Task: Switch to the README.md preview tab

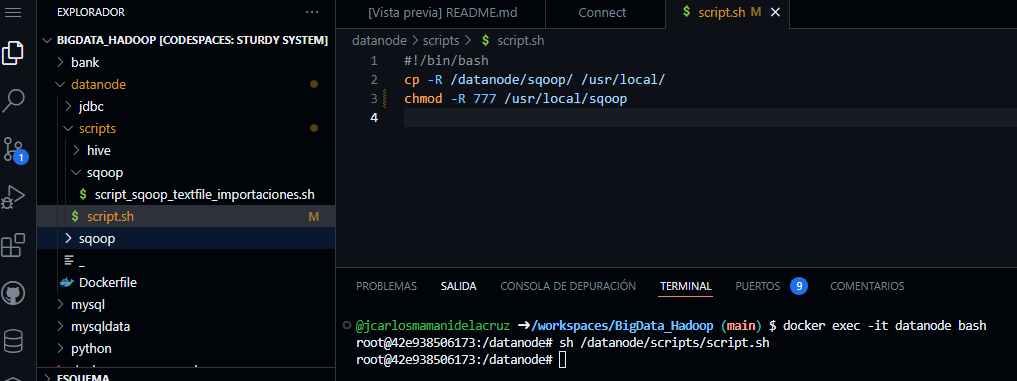Action: [442, 13]
